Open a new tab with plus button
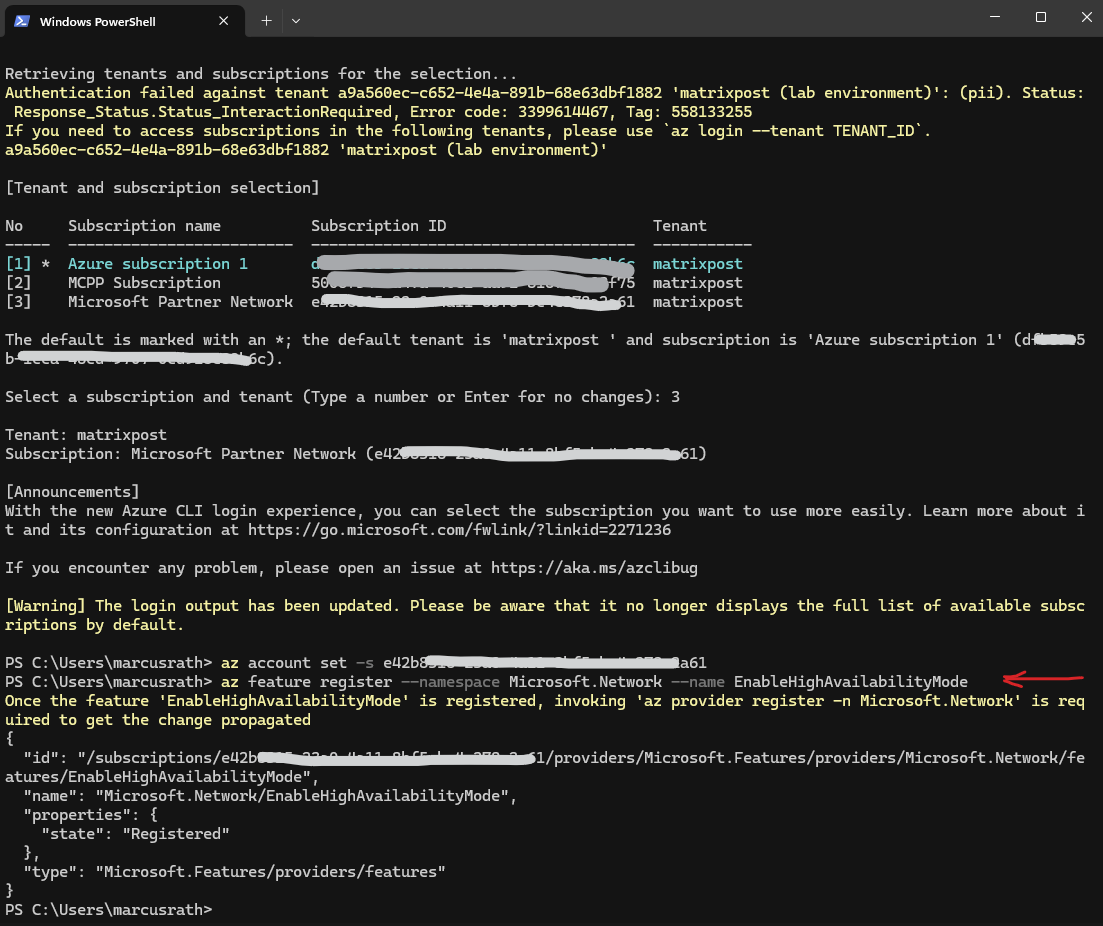Viewport: 1103px width, 926px height. click(x=266, y=21)
